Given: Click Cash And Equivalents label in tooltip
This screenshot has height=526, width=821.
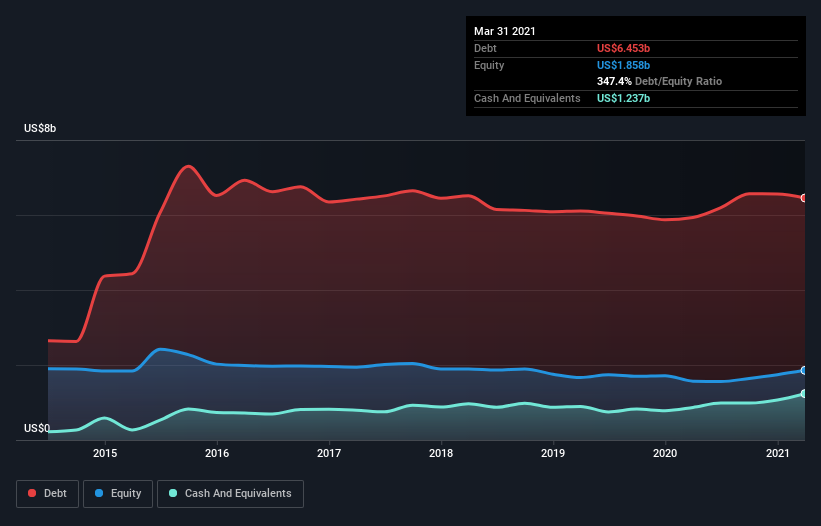Looking at the screenshot, I should pos(527,98).
